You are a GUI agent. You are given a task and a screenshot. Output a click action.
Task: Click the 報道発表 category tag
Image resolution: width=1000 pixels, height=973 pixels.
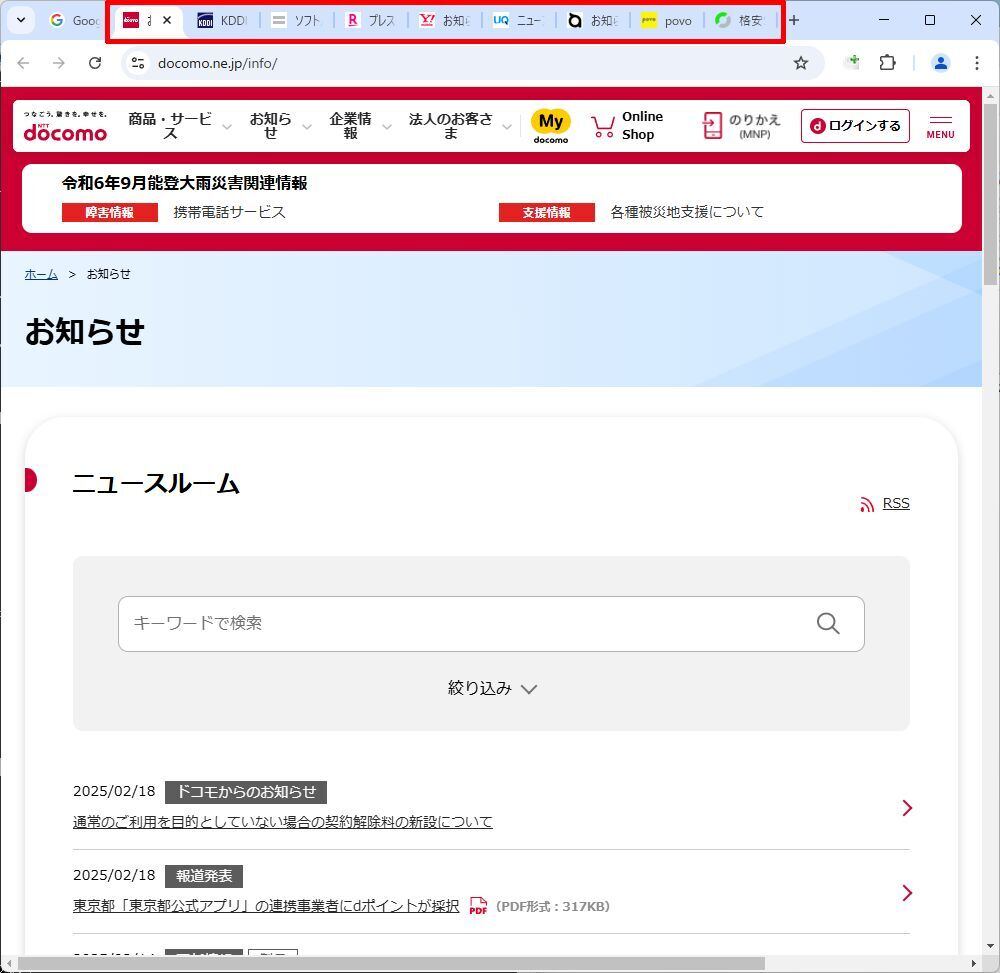click(204, 876)
